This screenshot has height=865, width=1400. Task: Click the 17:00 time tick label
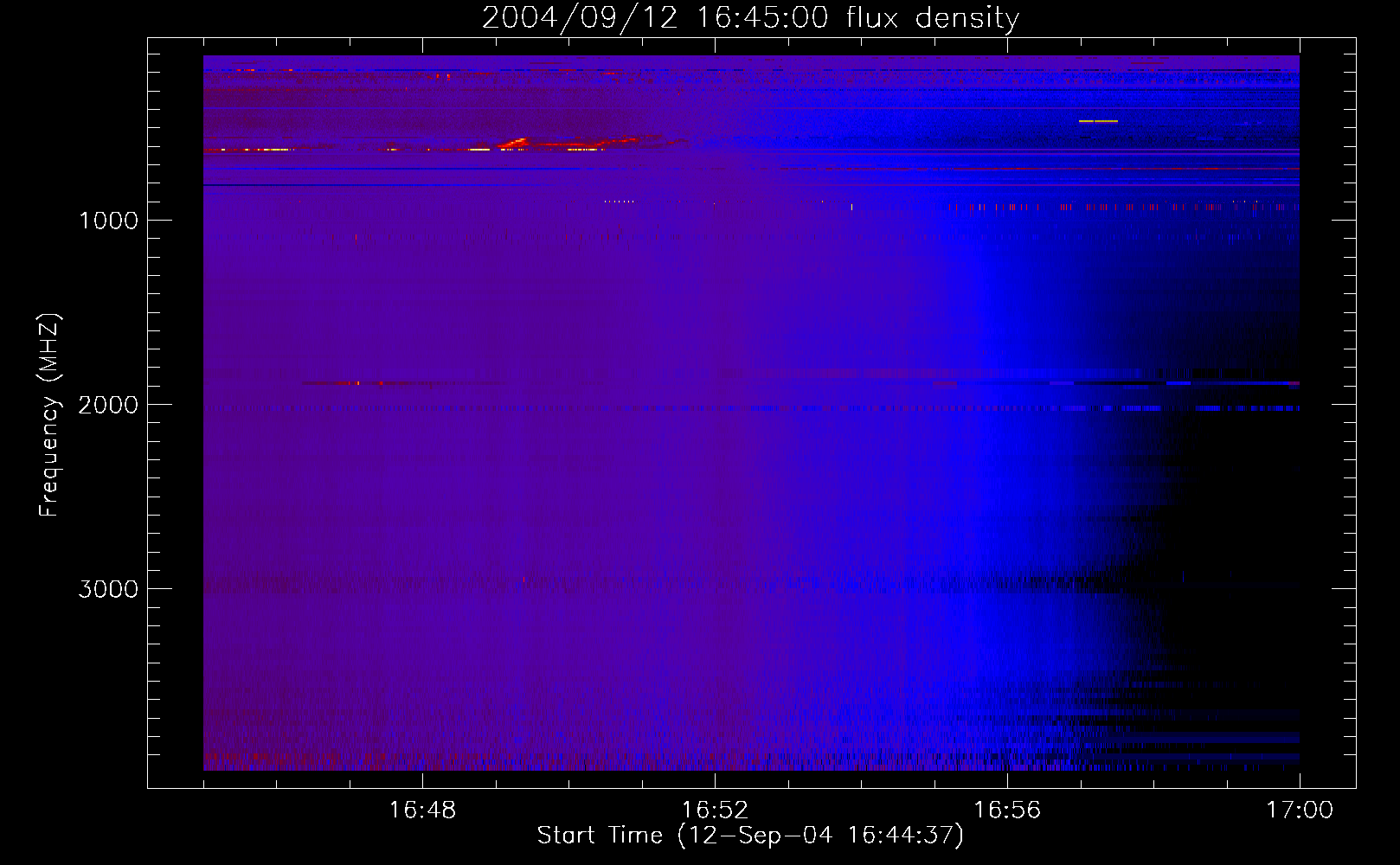[x=1300, y=811]
